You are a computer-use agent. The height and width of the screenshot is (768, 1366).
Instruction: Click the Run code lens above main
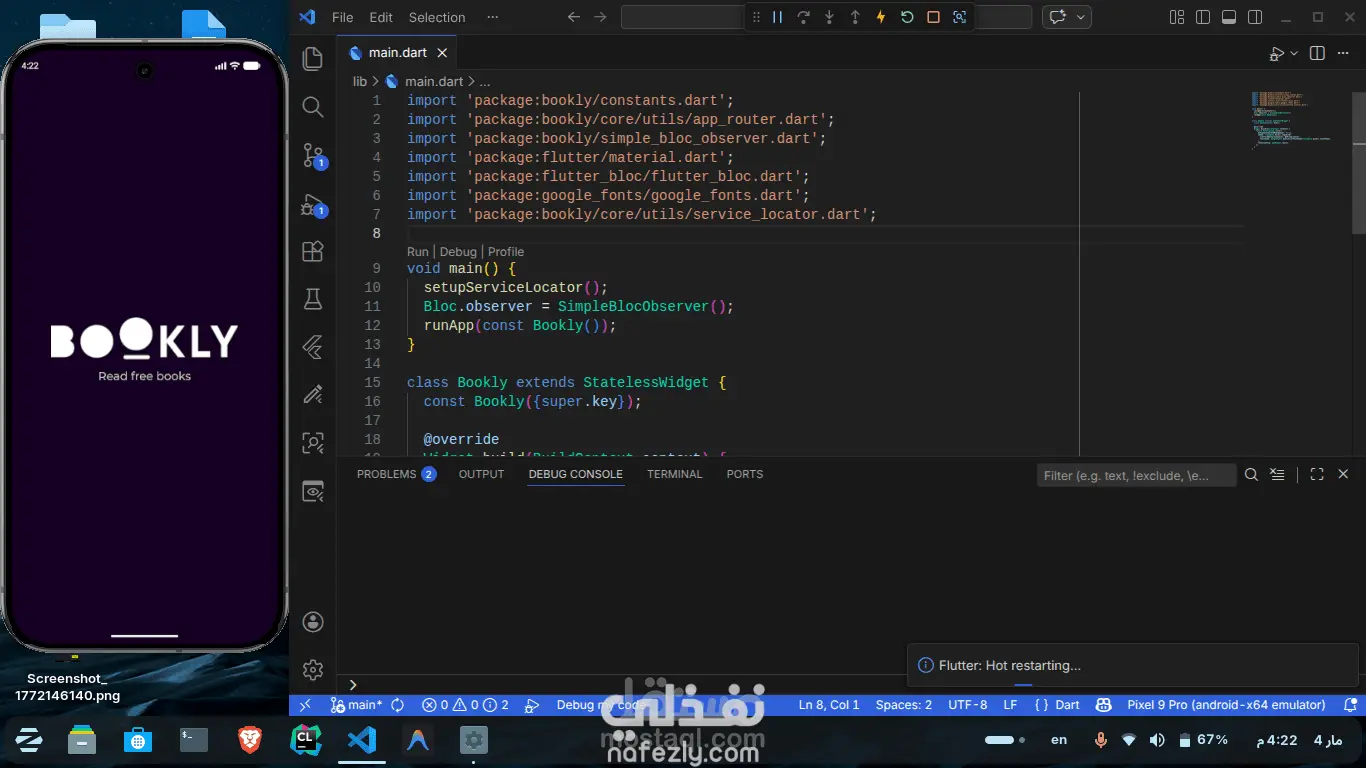coord(417,252)
